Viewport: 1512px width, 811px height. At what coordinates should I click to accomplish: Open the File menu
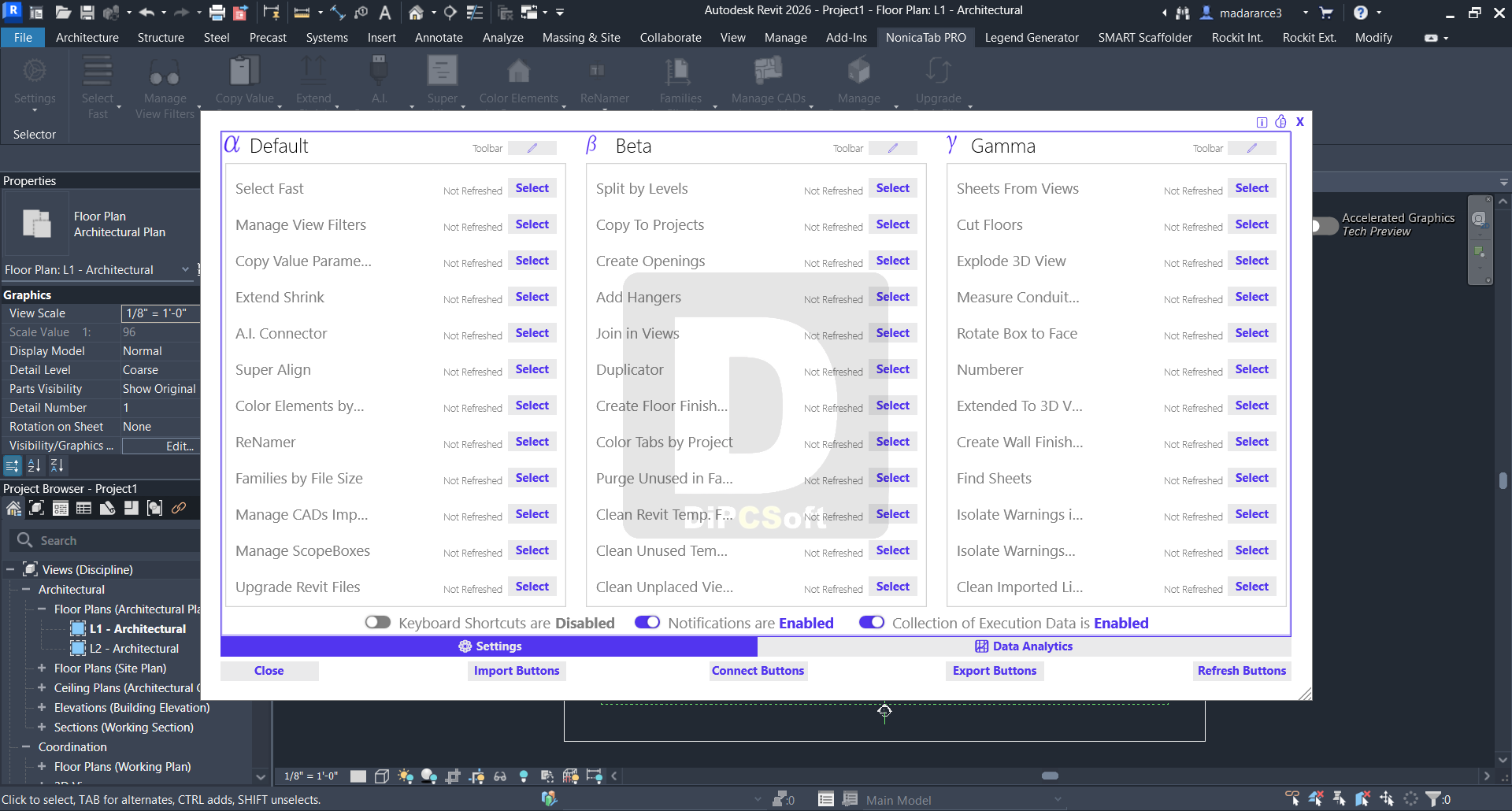point(23,37)
